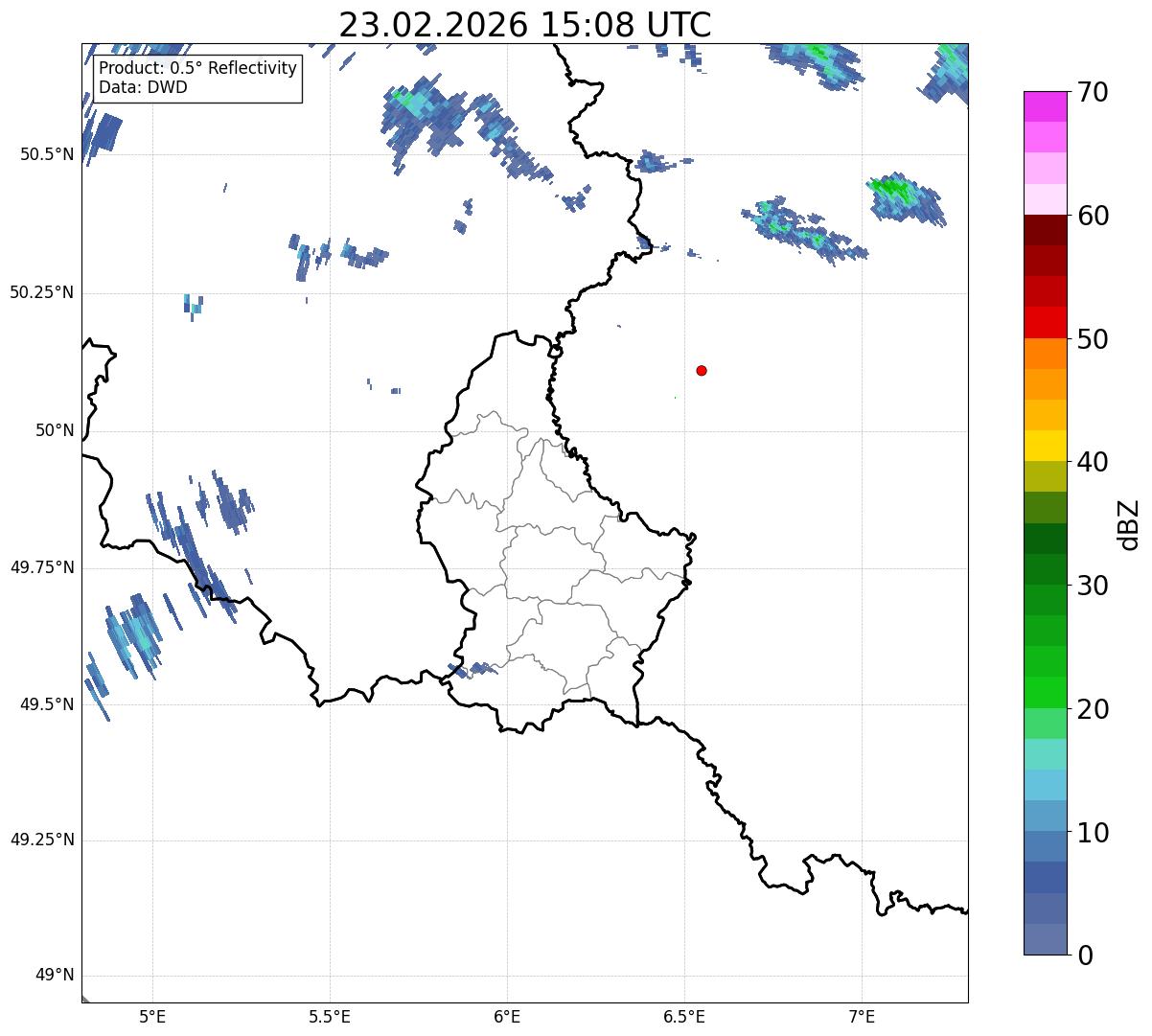Screen dimensions: 1152x1036
Task: Click the 'Data: DWD' text
Action: [x=143, y=87]
